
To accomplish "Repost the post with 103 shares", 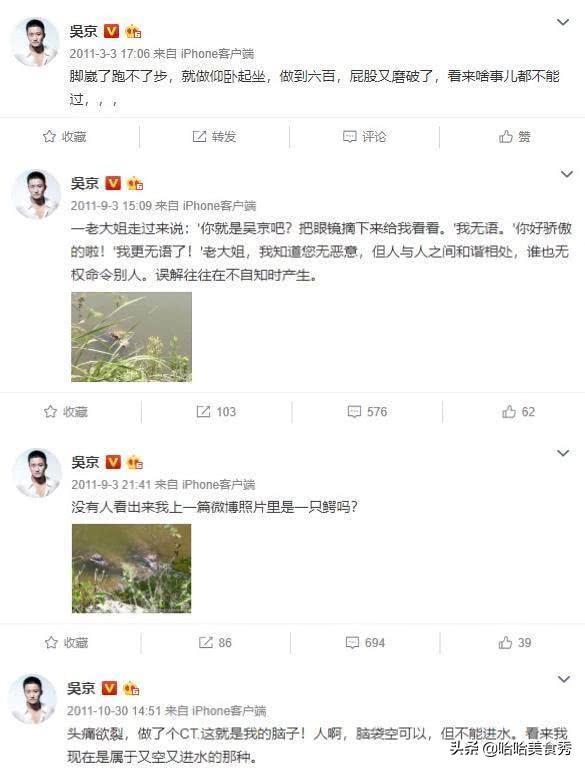I will coord(216,411).
